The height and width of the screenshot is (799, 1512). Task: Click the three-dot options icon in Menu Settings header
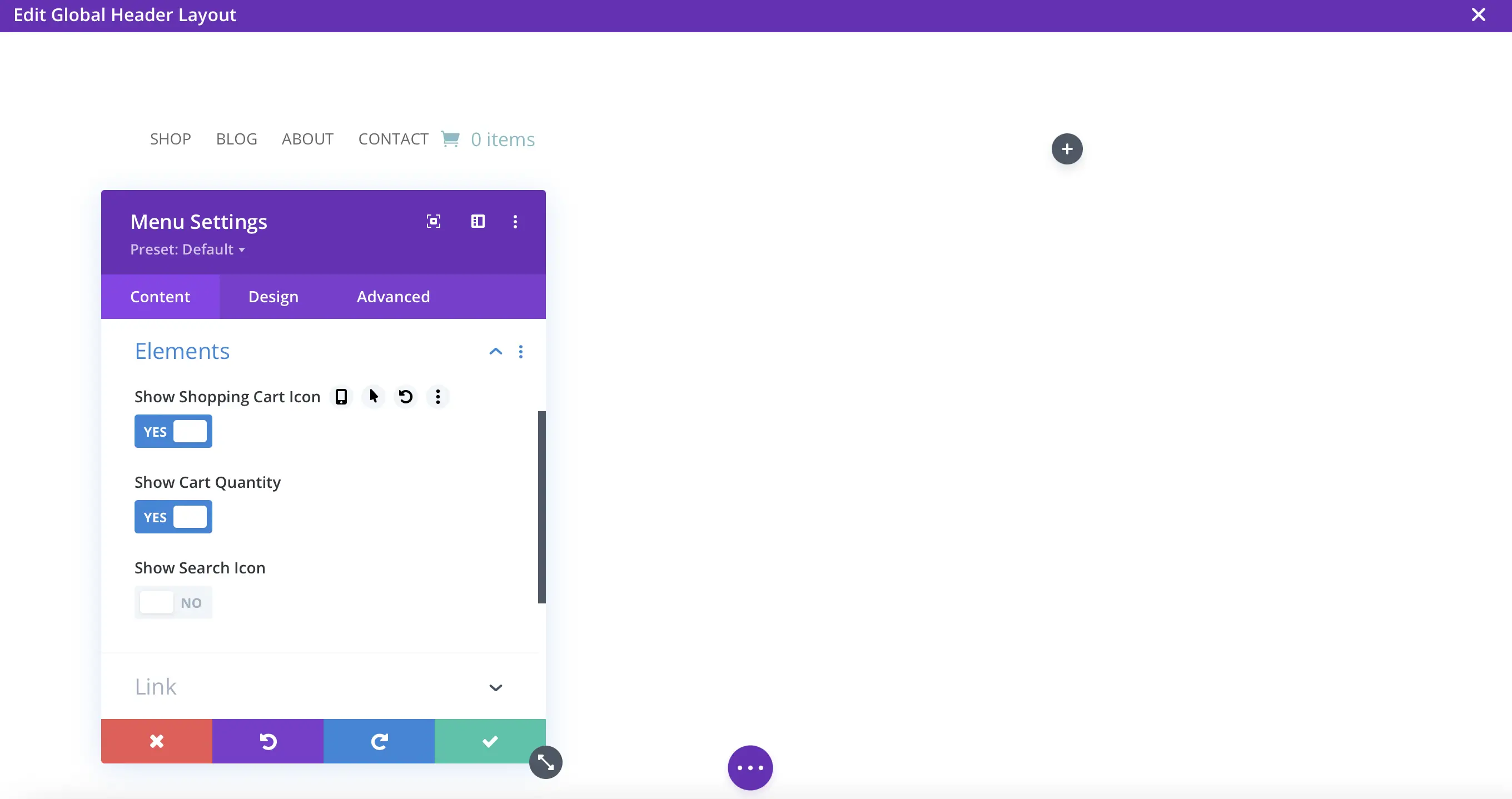coord(515,221)
